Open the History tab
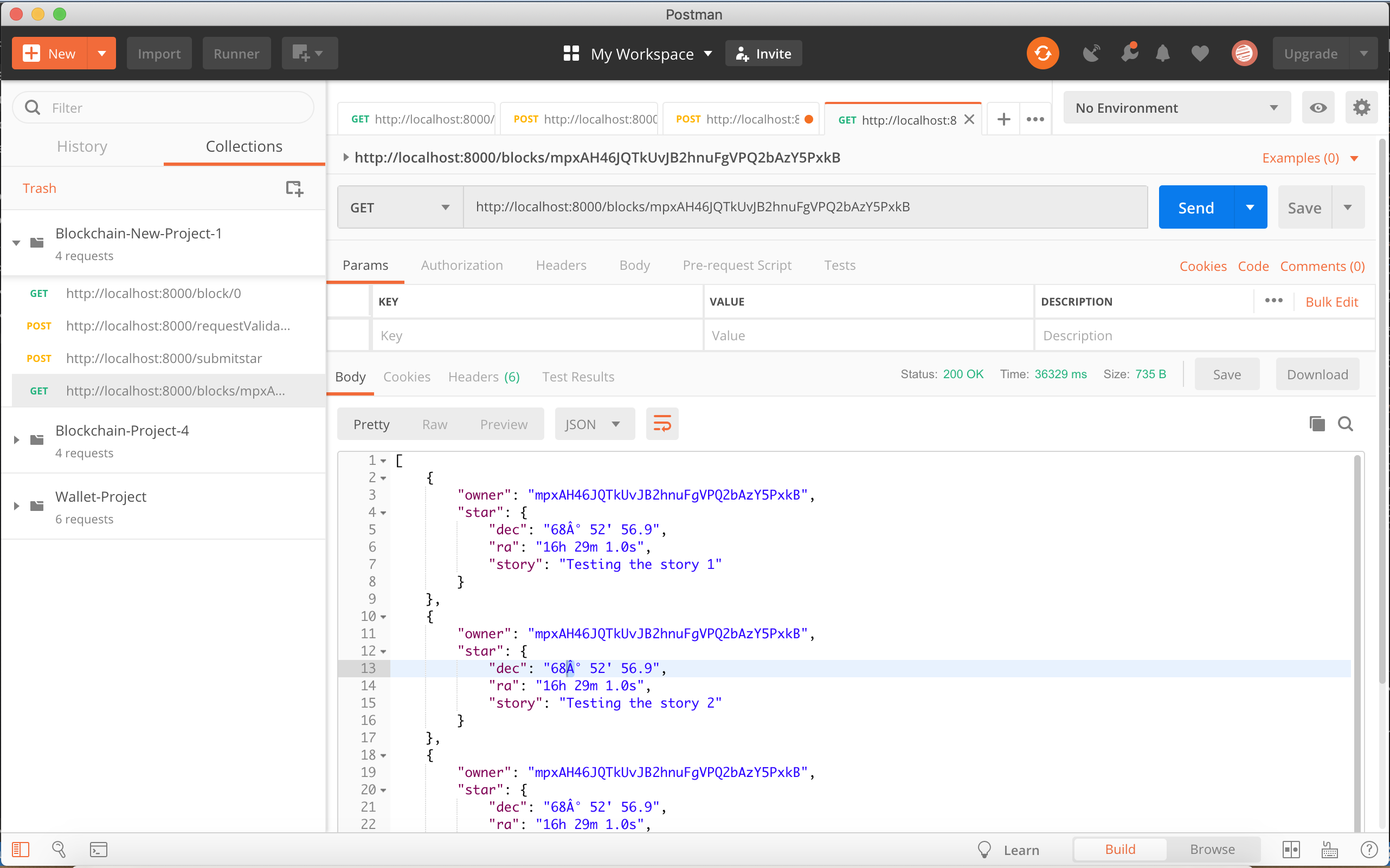The image size is (1390, 868). 82,146
